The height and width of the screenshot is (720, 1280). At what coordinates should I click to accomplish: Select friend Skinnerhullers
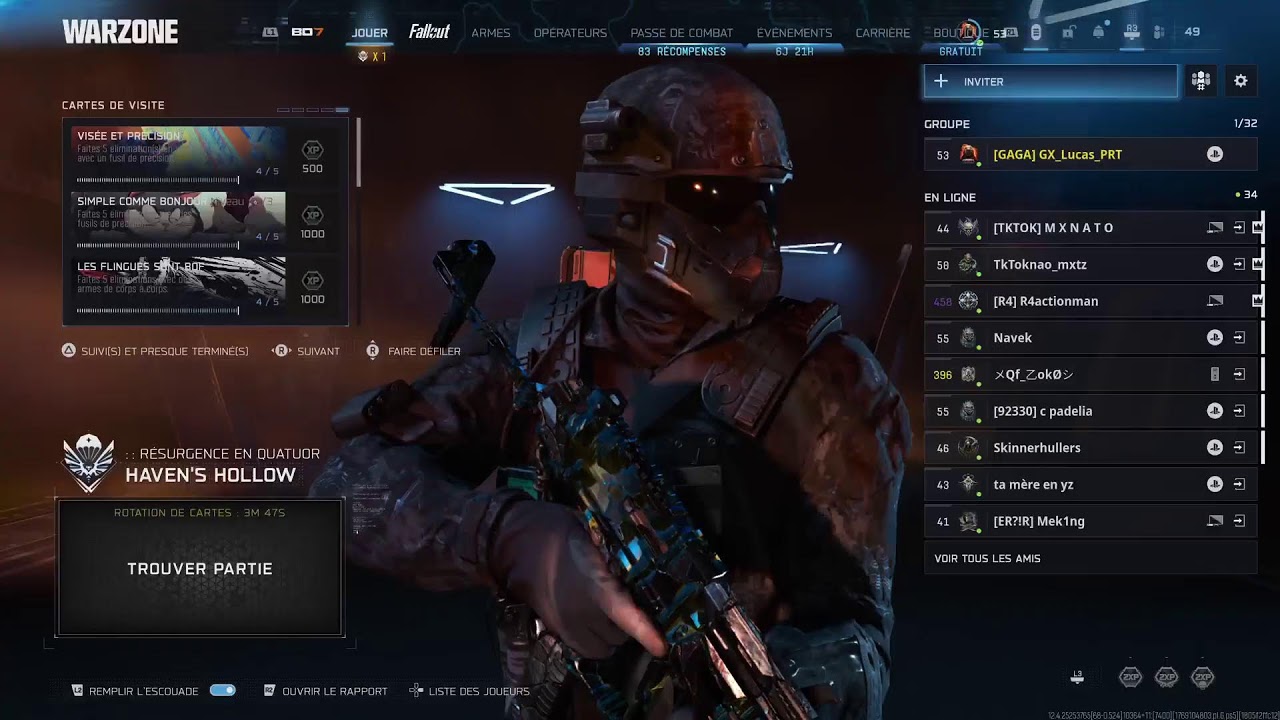point(1090,447)
